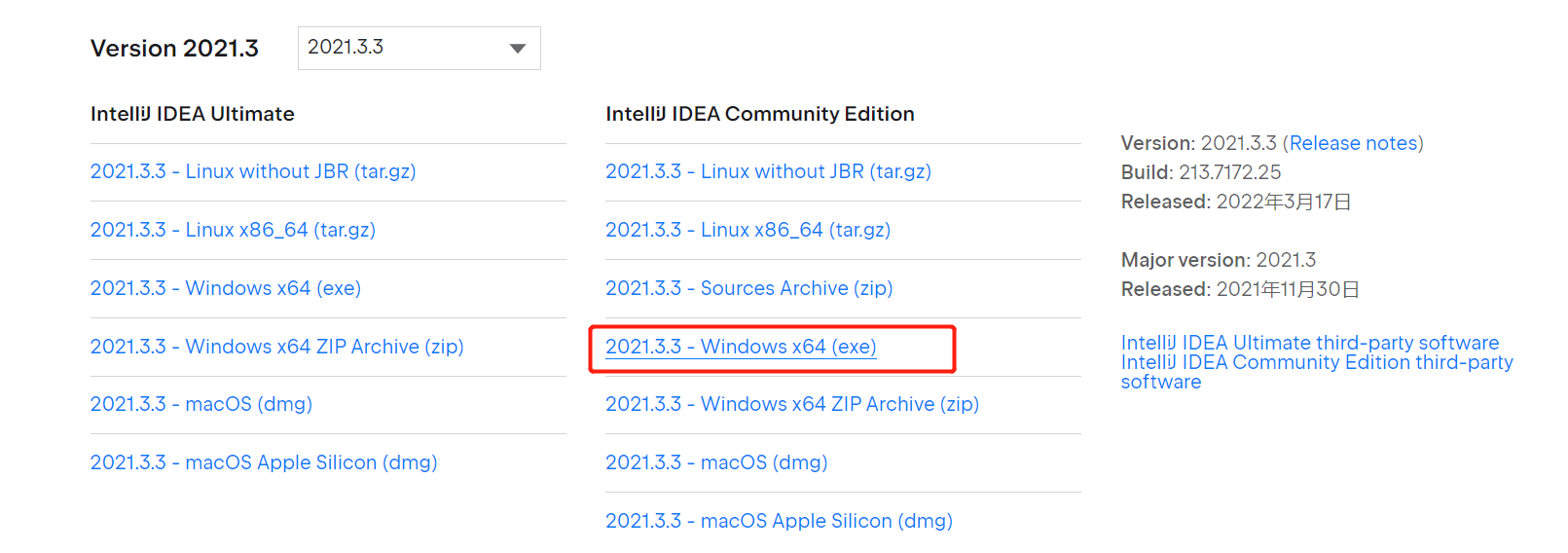The height and width of the screenshot is (553, 1568).
Task: Download Community macOS Apple Silicon (dmg)
Action: pyautogui.click(x=779, y=522)
